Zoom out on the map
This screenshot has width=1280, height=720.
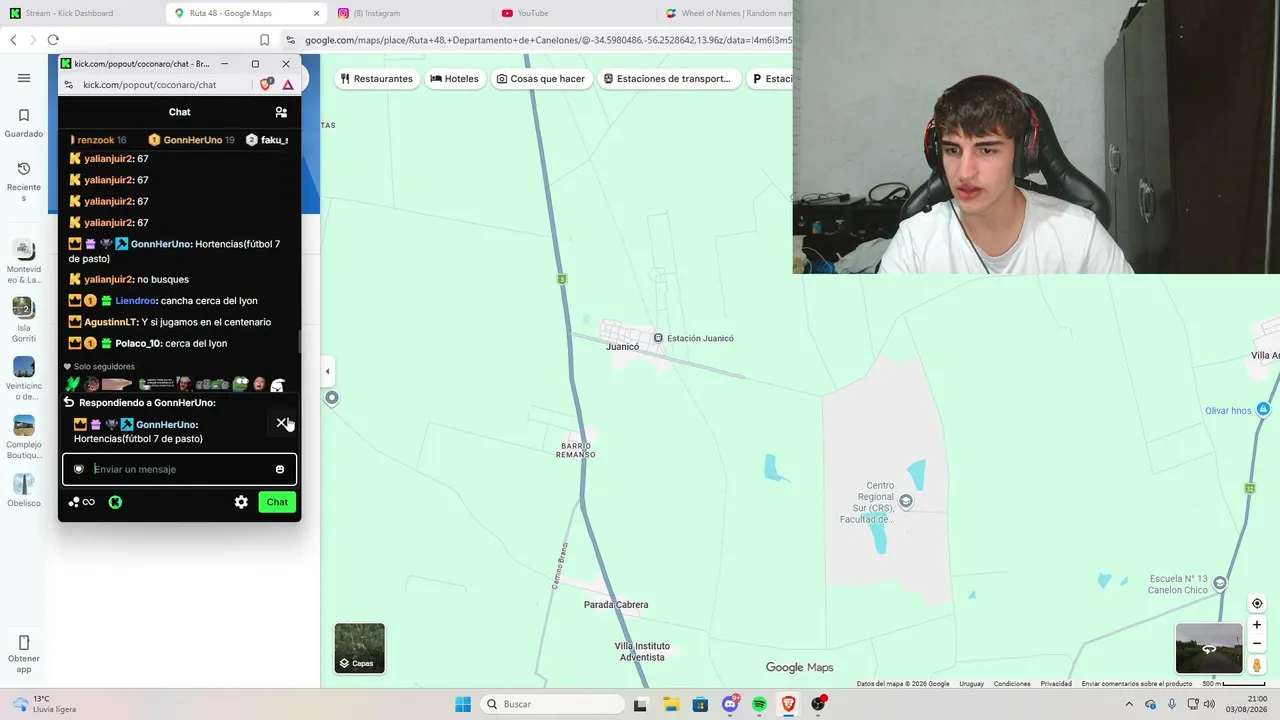tap(1257, 644)
